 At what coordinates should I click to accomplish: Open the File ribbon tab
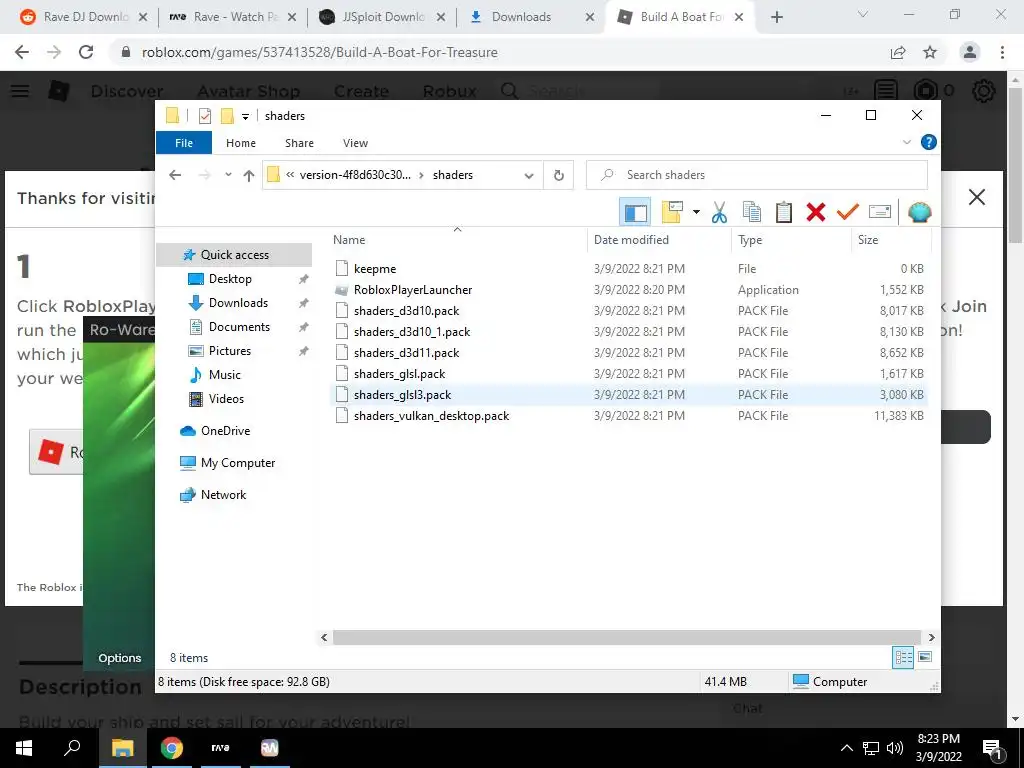pyautogui.click(x=184, y=143)
